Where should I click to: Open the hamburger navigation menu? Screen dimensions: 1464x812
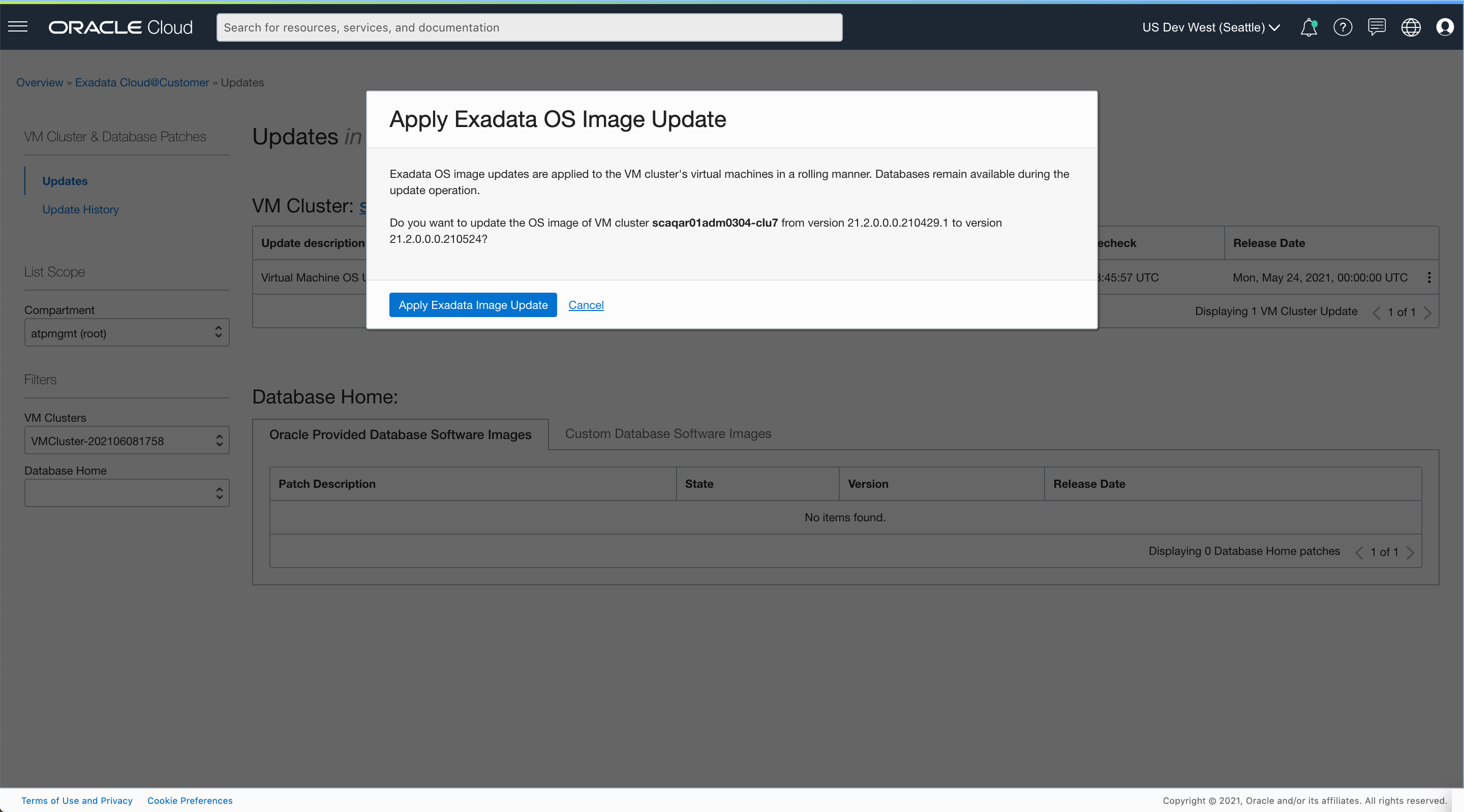18,27
